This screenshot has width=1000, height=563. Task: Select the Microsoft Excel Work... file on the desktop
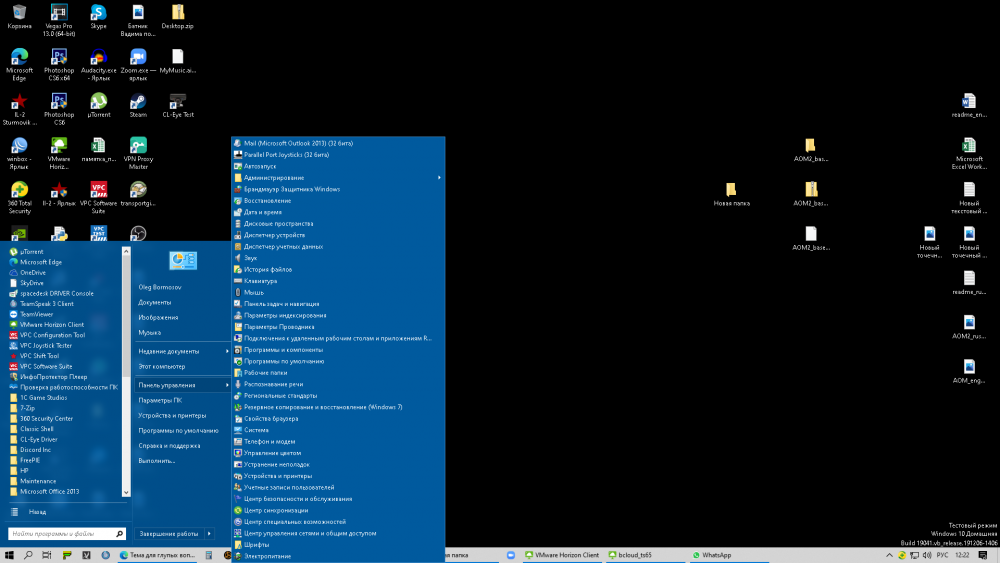click(969, 154)
